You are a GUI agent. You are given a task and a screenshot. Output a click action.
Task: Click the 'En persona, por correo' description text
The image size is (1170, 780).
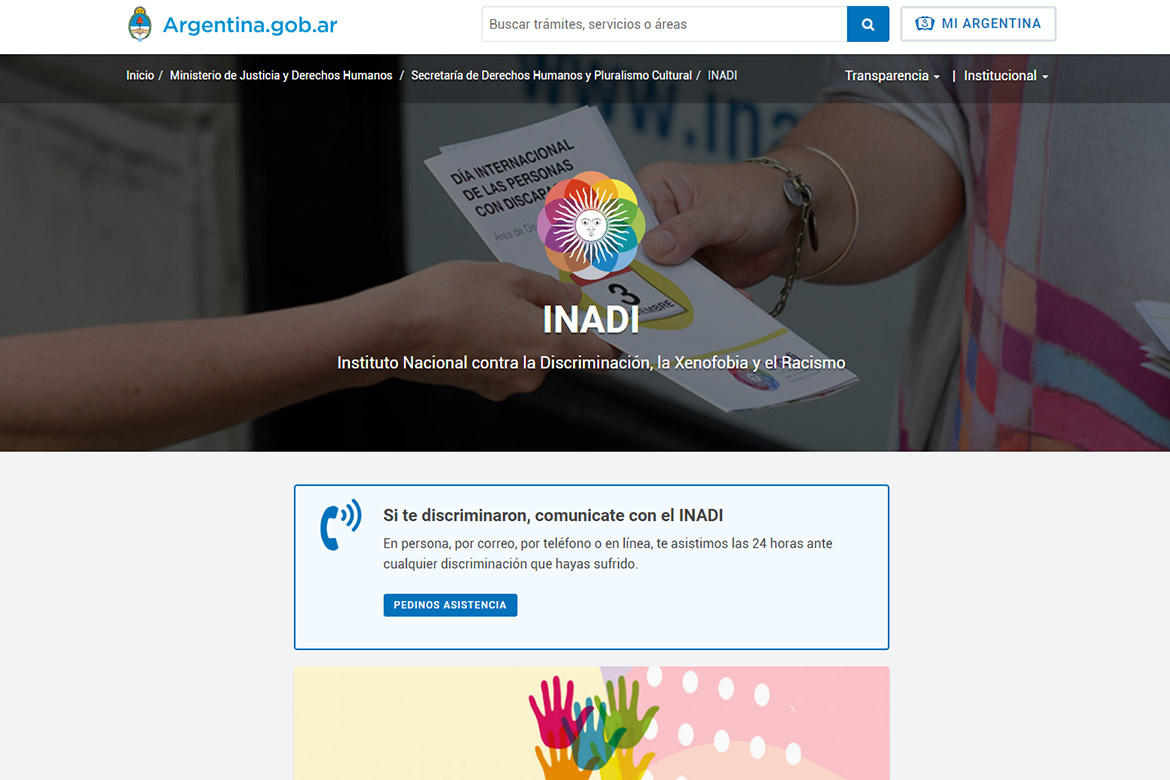607,554
